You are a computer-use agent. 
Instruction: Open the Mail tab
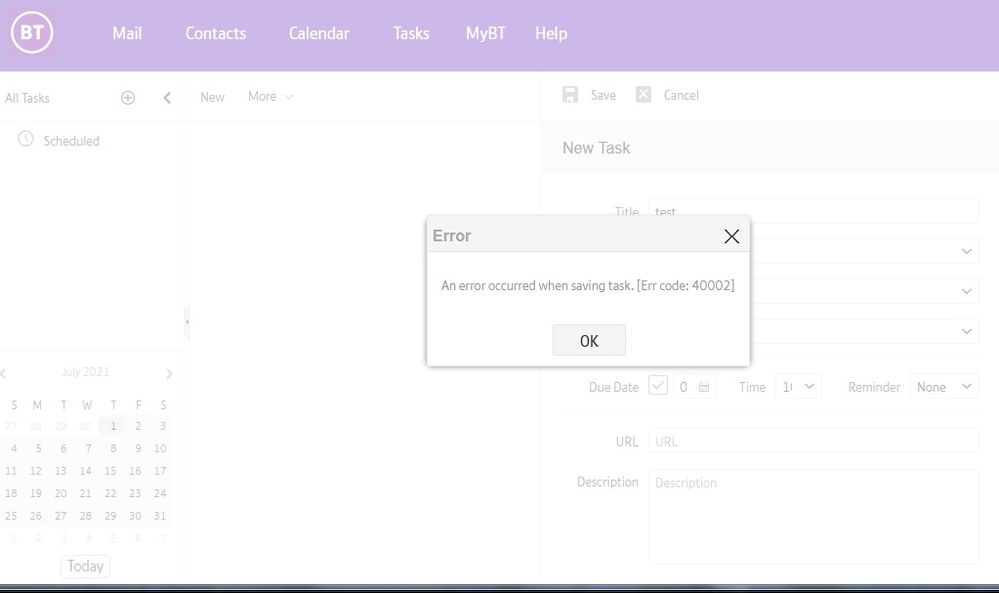click(x=127, y=33)
